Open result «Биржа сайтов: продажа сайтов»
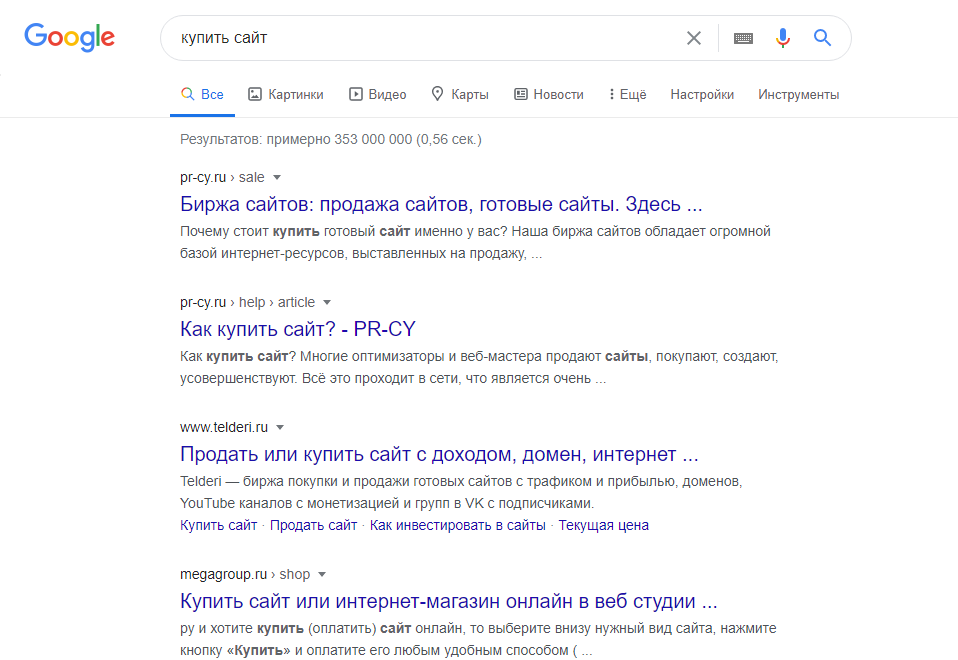 441,204
